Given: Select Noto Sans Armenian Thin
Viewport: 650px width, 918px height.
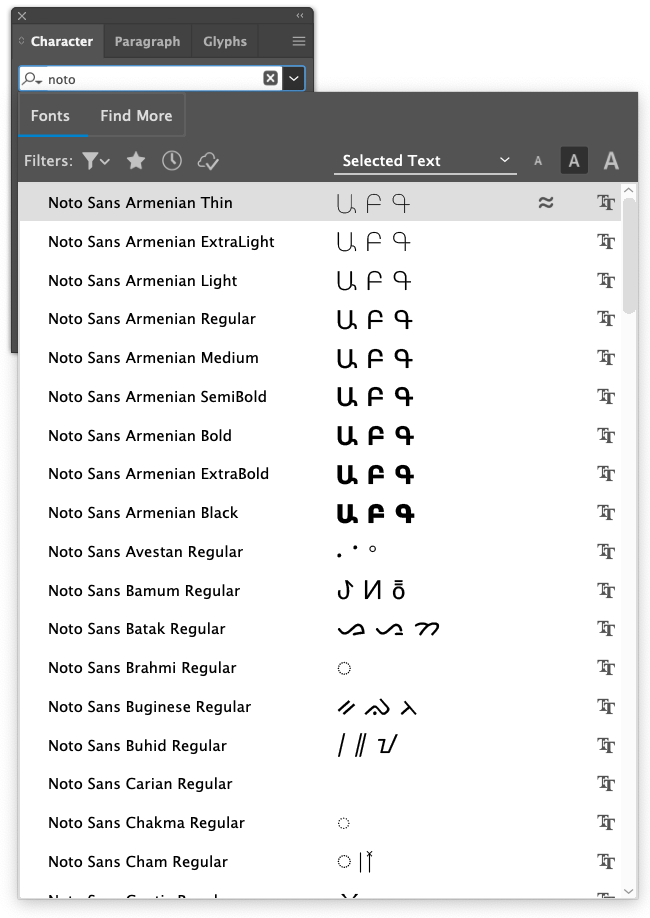Looking at the screenshot, I should (319, 203).
